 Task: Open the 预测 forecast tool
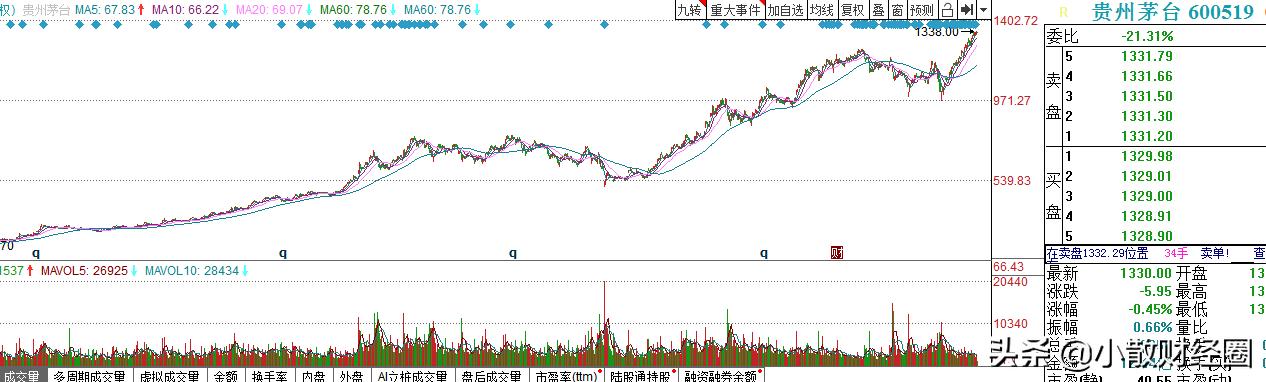(x=921, y=9)
